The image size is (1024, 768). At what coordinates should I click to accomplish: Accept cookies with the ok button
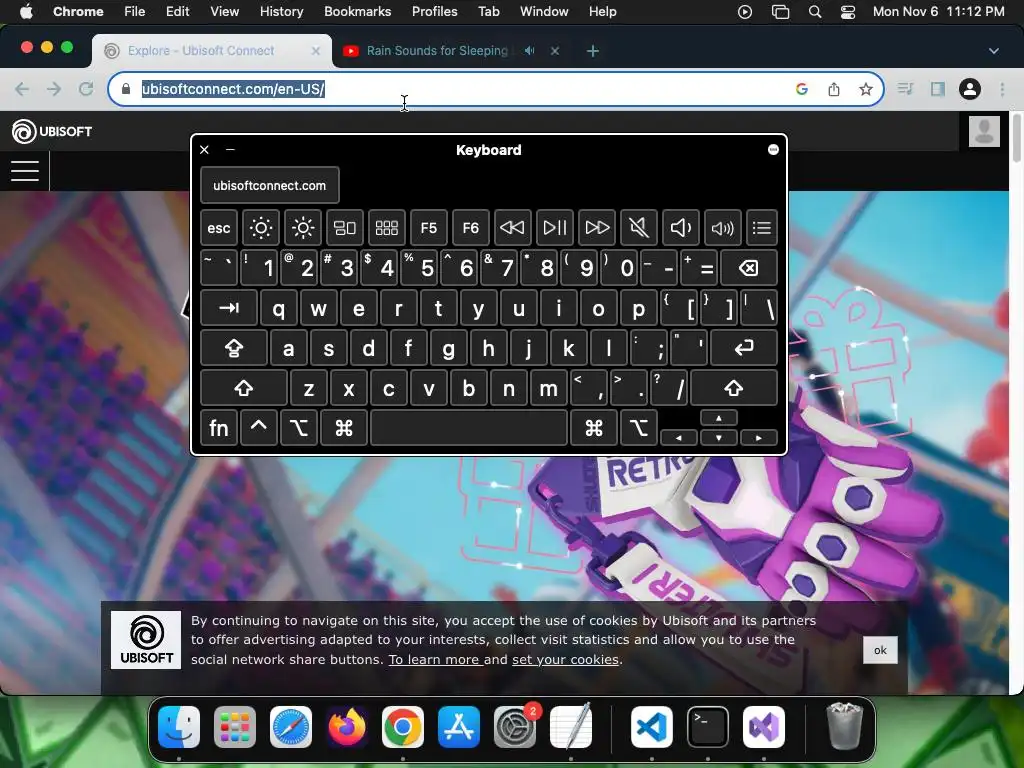(880, 650)
